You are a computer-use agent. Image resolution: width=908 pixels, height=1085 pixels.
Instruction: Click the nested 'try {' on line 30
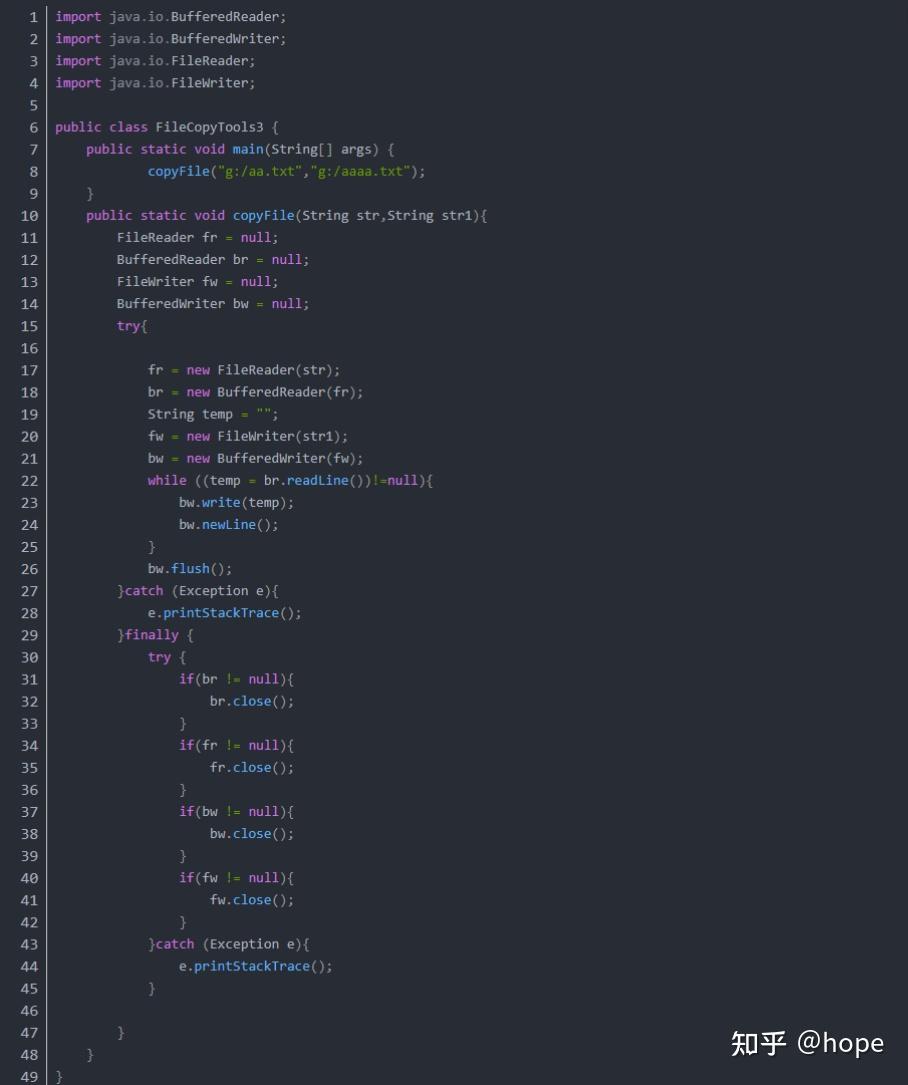pos(167,657)
